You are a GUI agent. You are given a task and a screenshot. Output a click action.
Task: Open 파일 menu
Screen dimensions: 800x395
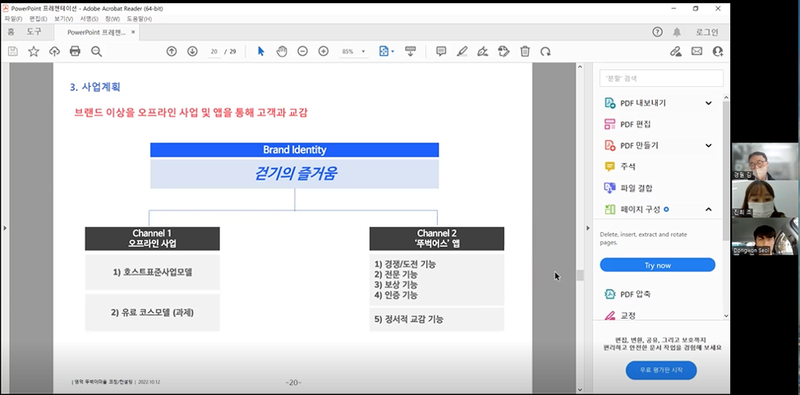[x=13, y=19]
